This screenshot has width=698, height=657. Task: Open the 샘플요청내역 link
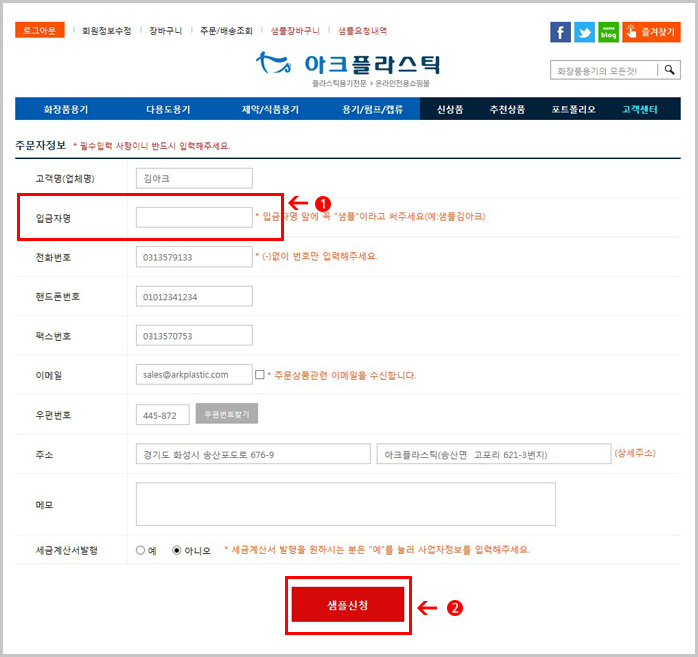362,31
